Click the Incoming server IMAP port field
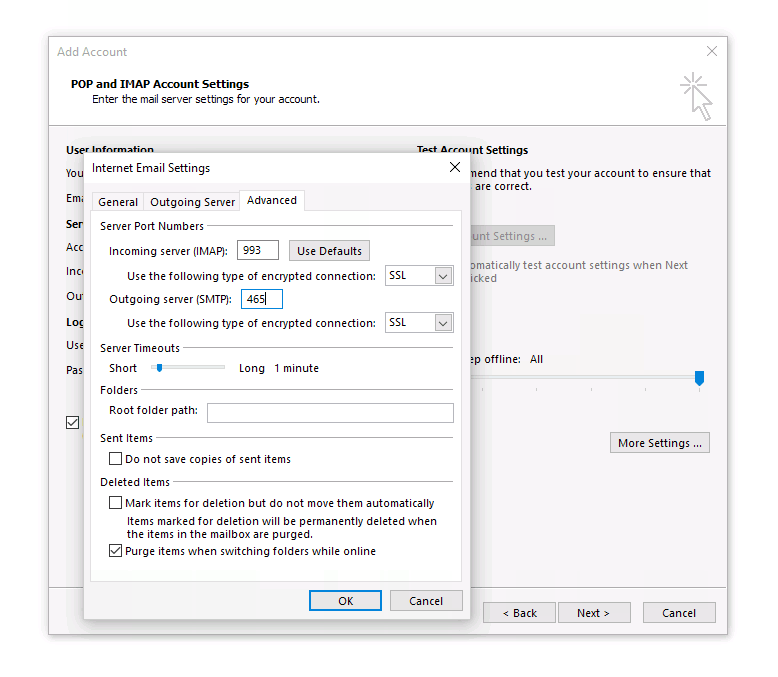The image size is (778, 677). [x=258, y=251]
